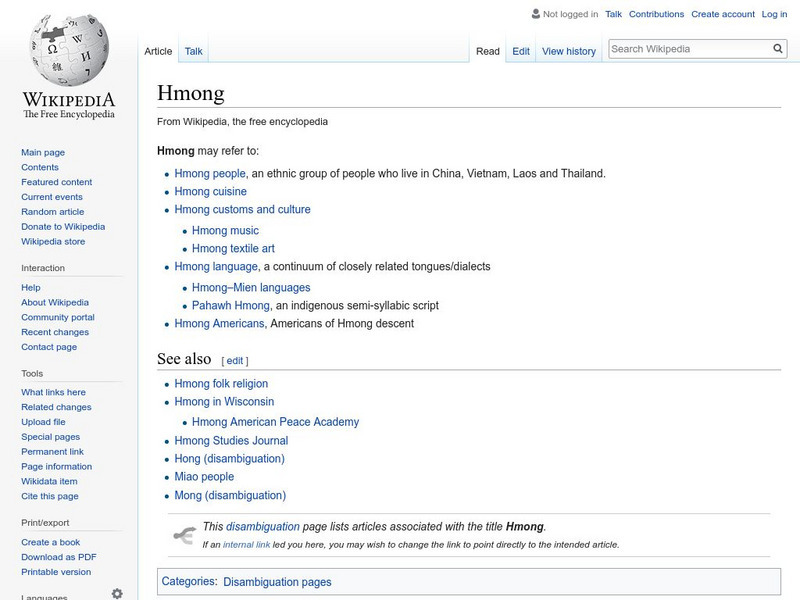Click What links here

[x=53, y=392]
